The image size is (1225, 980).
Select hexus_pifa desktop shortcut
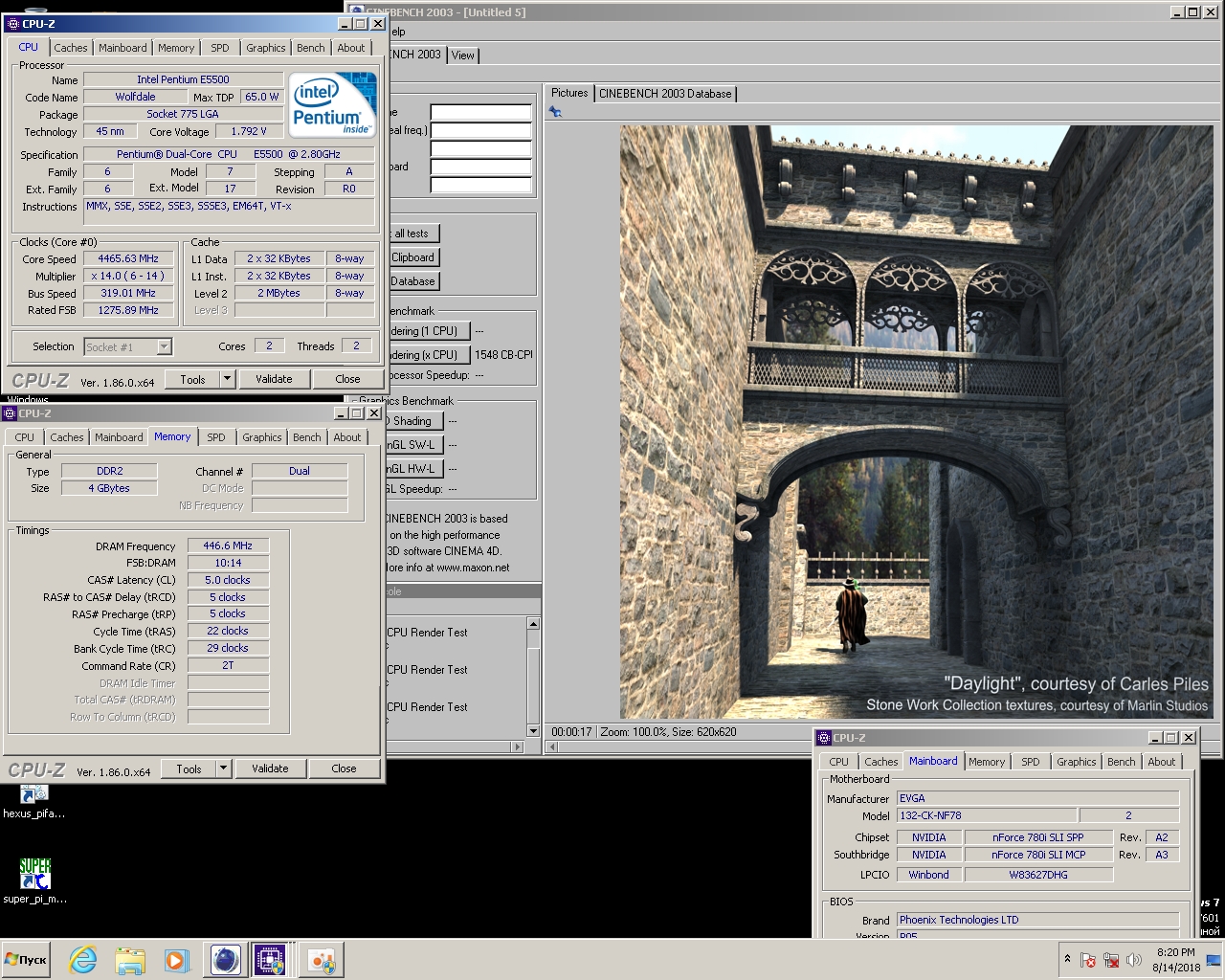coord(34,802)
